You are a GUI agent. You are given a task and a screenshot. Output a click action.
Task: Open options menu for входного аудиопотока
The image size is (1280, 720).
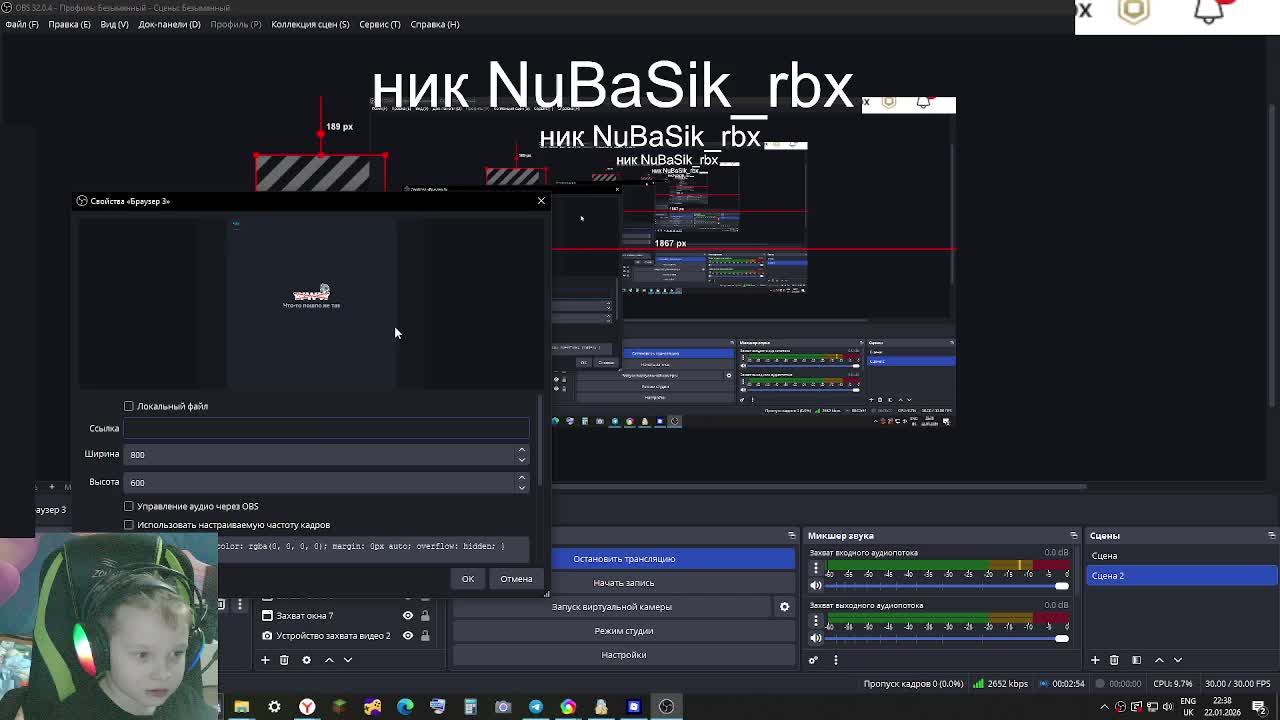pos(815,568)
